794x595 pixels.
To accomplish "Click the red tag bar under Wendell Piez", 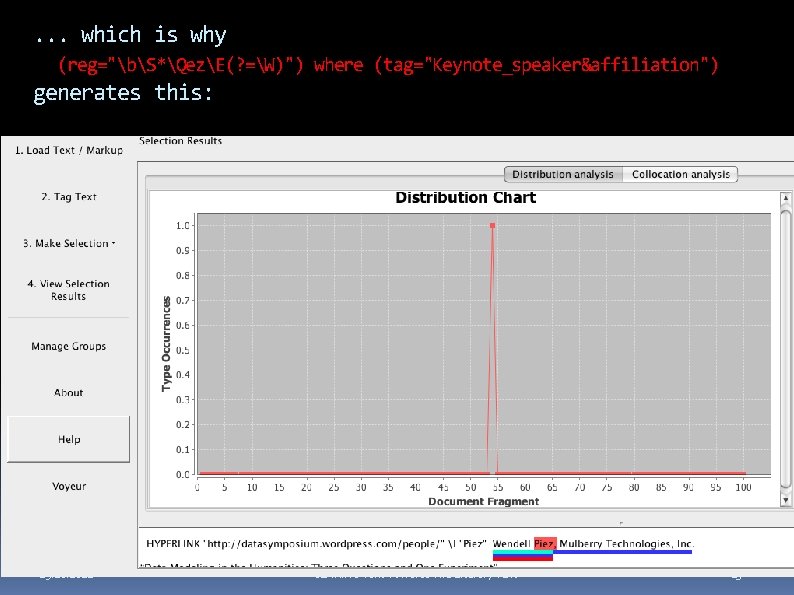I will click(523, 559).
